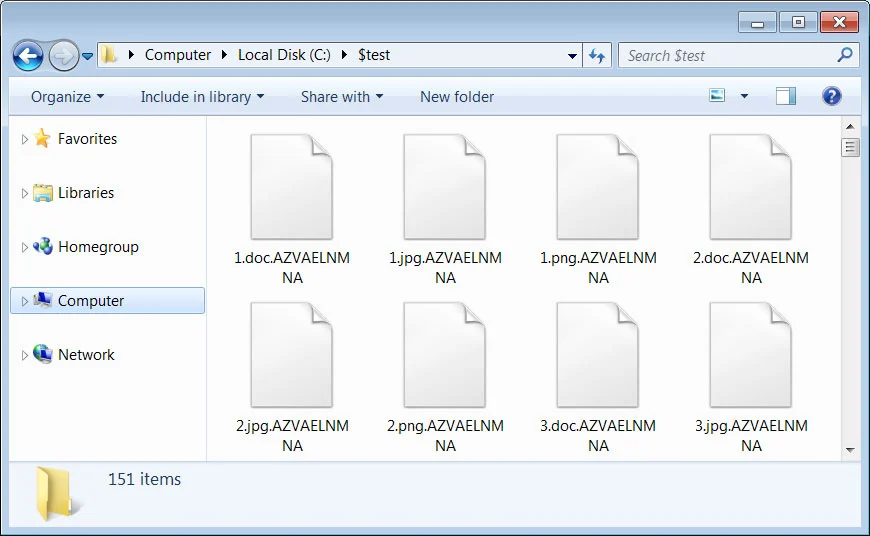Open the More view options dropdown
Viewport: 870px width, 536px height.
click(744, 97)
